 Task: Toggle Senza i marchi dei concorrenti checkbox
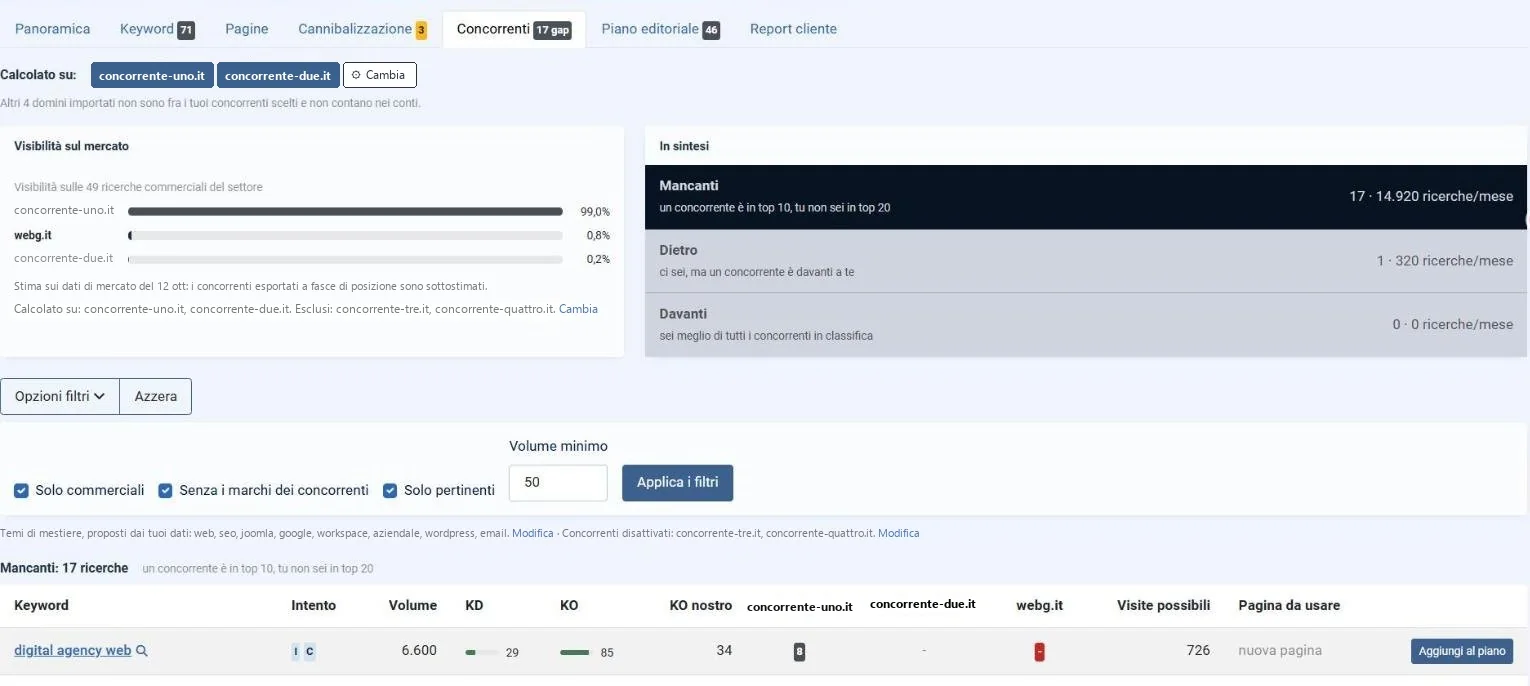point(166,490)
